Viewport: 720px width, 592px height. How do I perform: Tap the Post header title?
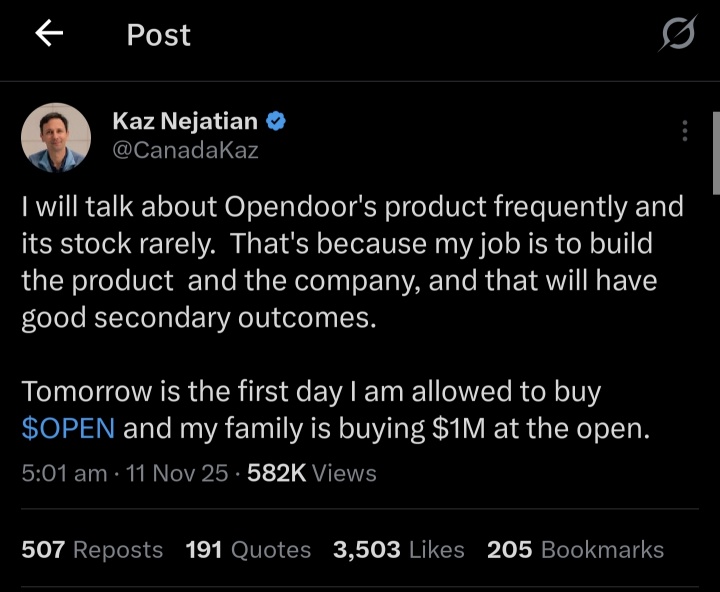158,36
